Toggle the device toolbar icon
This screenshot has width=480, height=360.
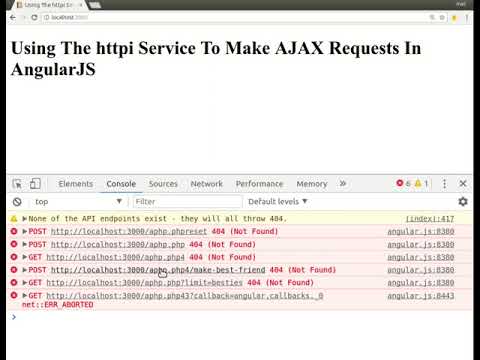[x=35, y=184]
